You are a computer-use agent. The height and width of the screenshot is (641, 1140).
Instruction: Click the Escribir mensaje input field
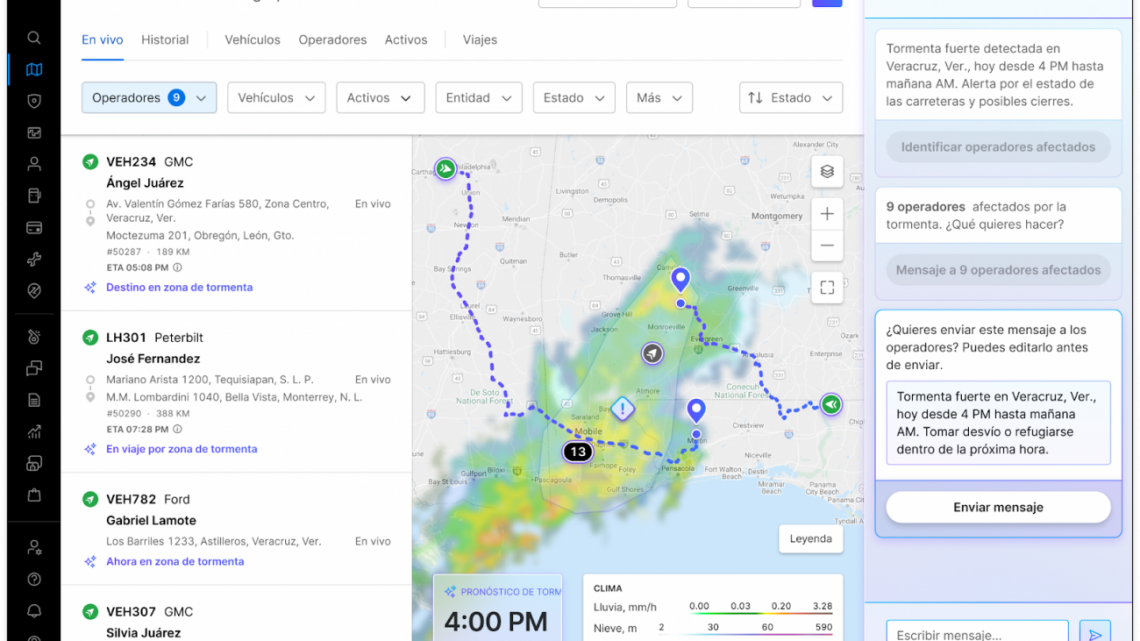pos(975,634)
